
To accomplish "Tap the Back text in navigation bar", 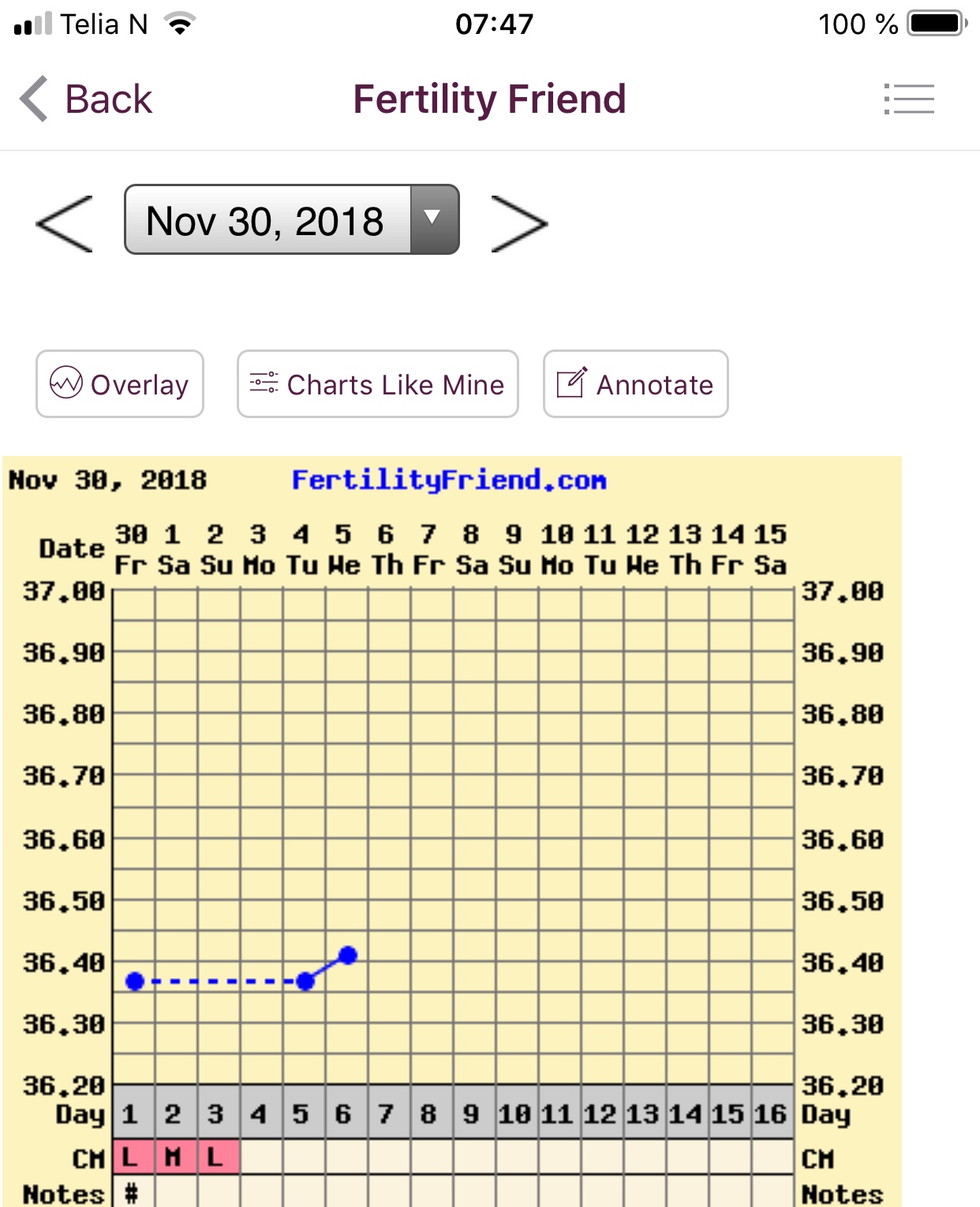I will pos(108,99).
